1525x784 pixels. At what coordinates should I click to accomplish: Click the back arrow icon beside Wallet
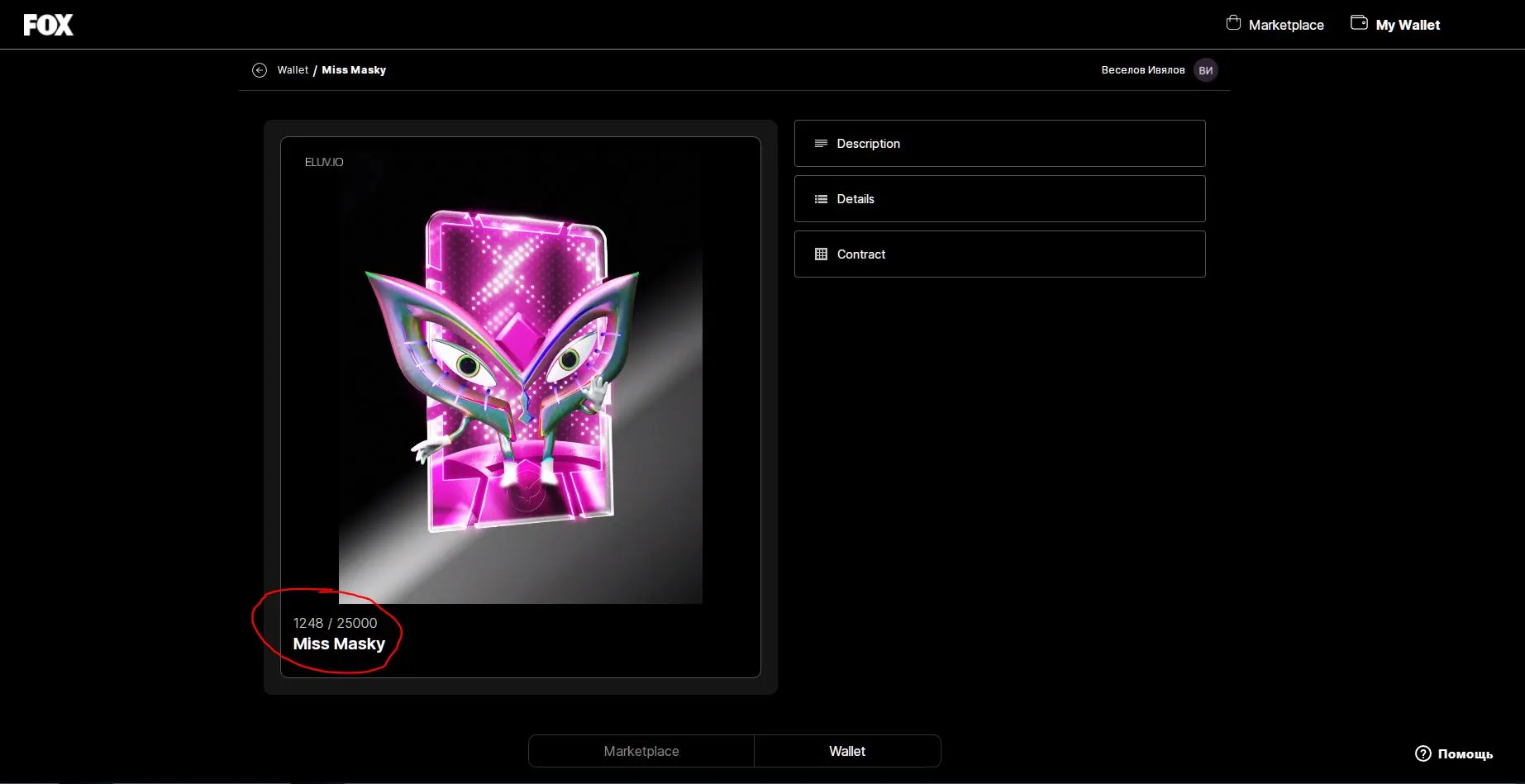point(260,70)
